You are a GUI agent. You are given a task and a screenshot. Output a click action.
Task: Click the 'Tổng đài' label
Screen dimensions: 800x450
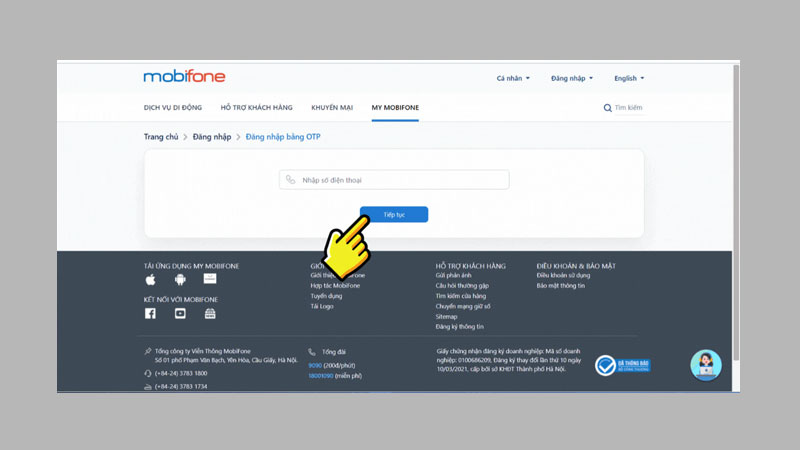pyautogui.click(x=334, y=352)
